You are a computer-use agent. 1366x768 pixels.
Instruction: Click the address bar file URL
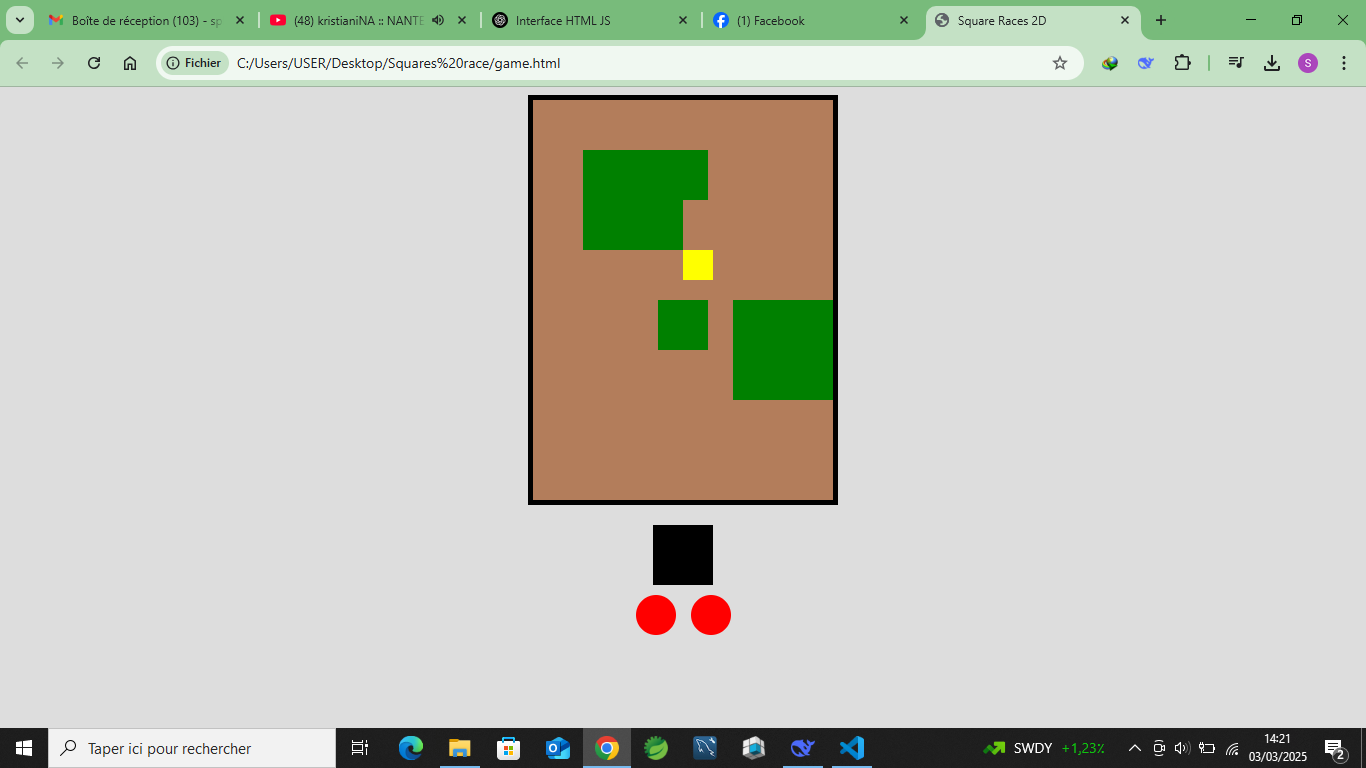tap(398, 63)
